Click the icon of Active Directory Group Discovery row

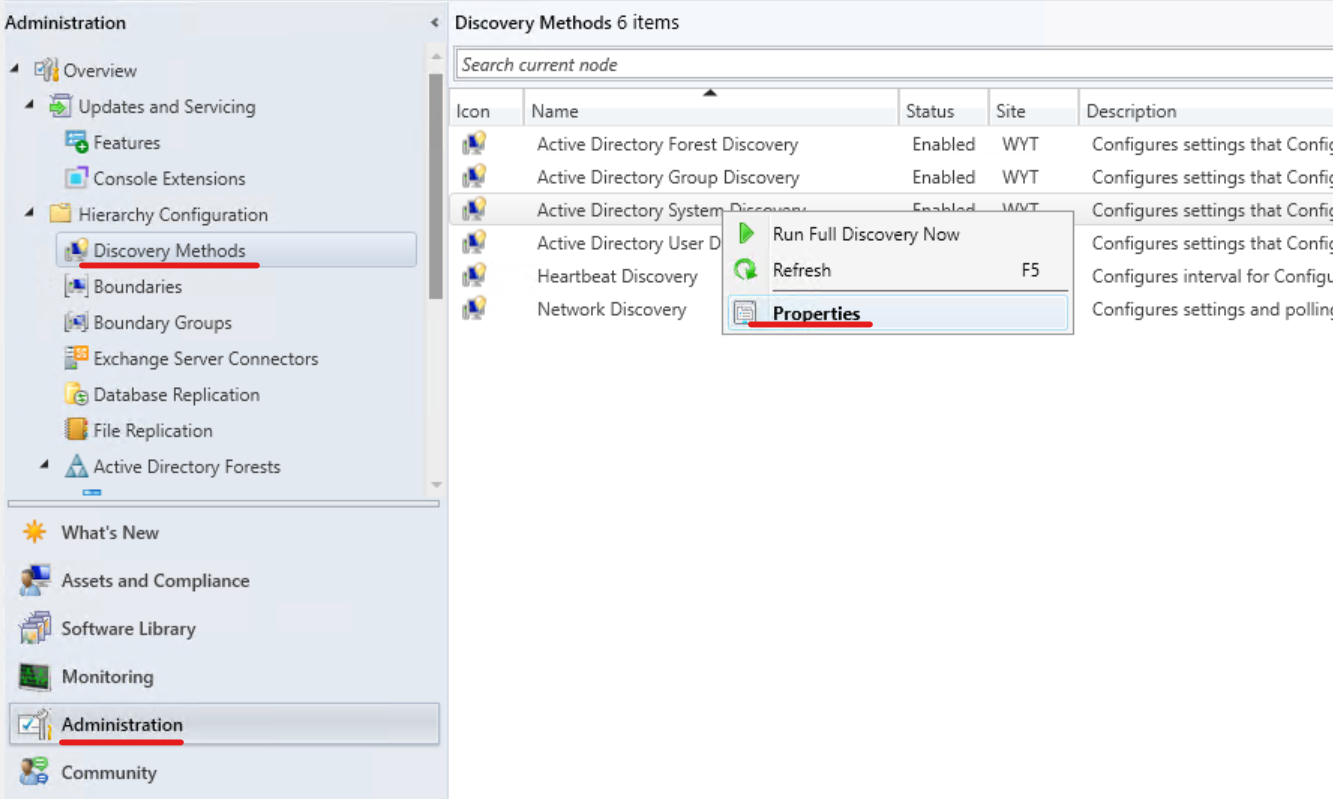click(474, 177)
